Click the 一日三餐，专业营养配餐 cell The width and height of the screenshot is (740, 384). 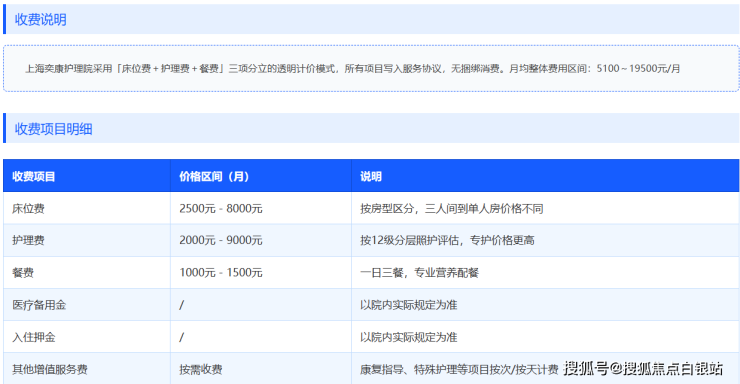(x=545, y=272)
